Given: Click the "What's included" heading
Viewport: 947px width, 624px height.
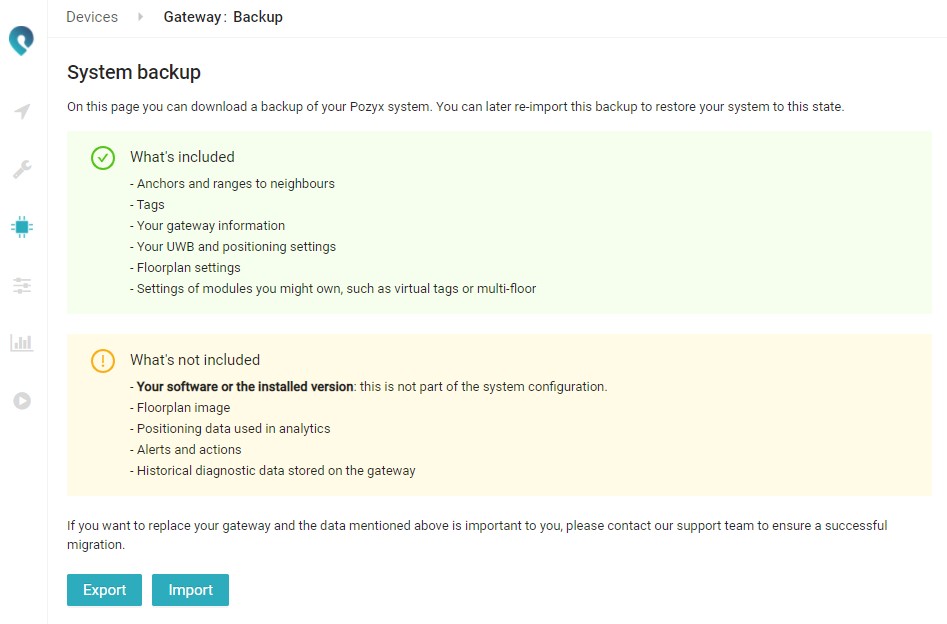Looking at the screenshot, I should [x=182, y=157].
